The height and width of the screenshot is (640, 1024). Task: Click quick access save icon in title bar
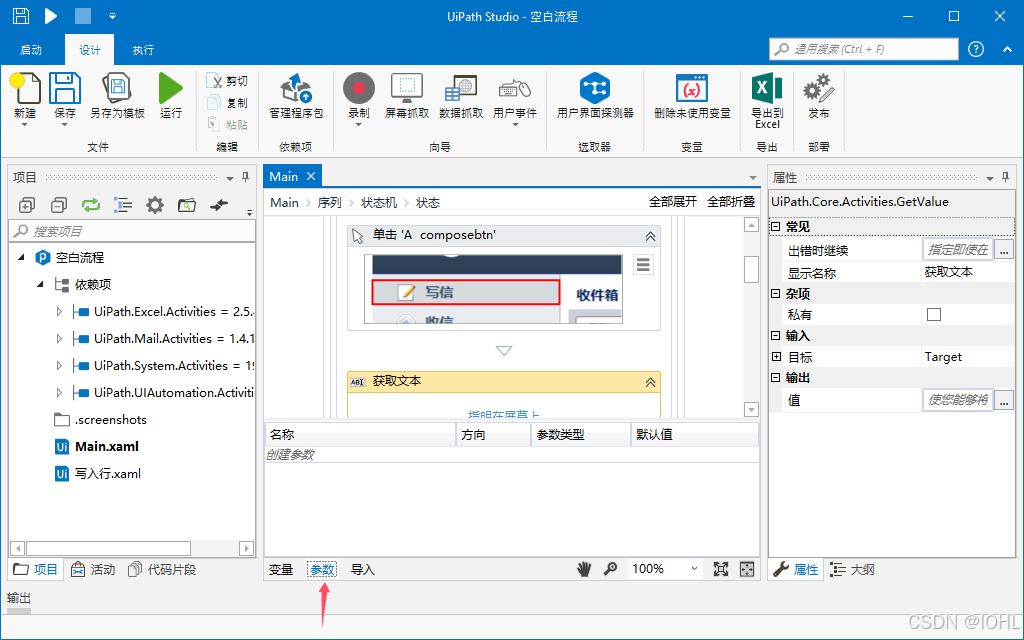pos(21,16)
